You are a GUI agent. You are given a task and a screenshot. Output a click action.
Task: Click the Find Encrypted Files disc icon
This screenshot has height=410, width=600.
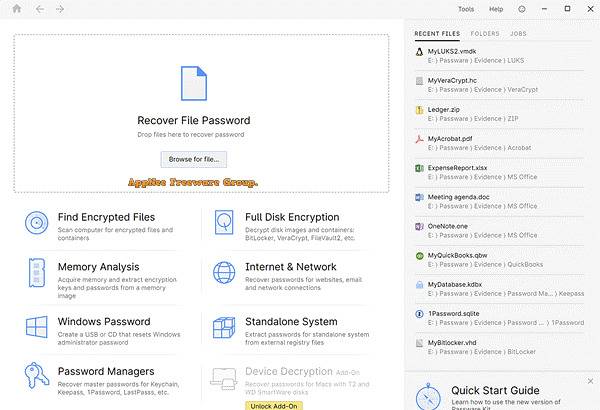pyautogui.click(x=37, y=223)
